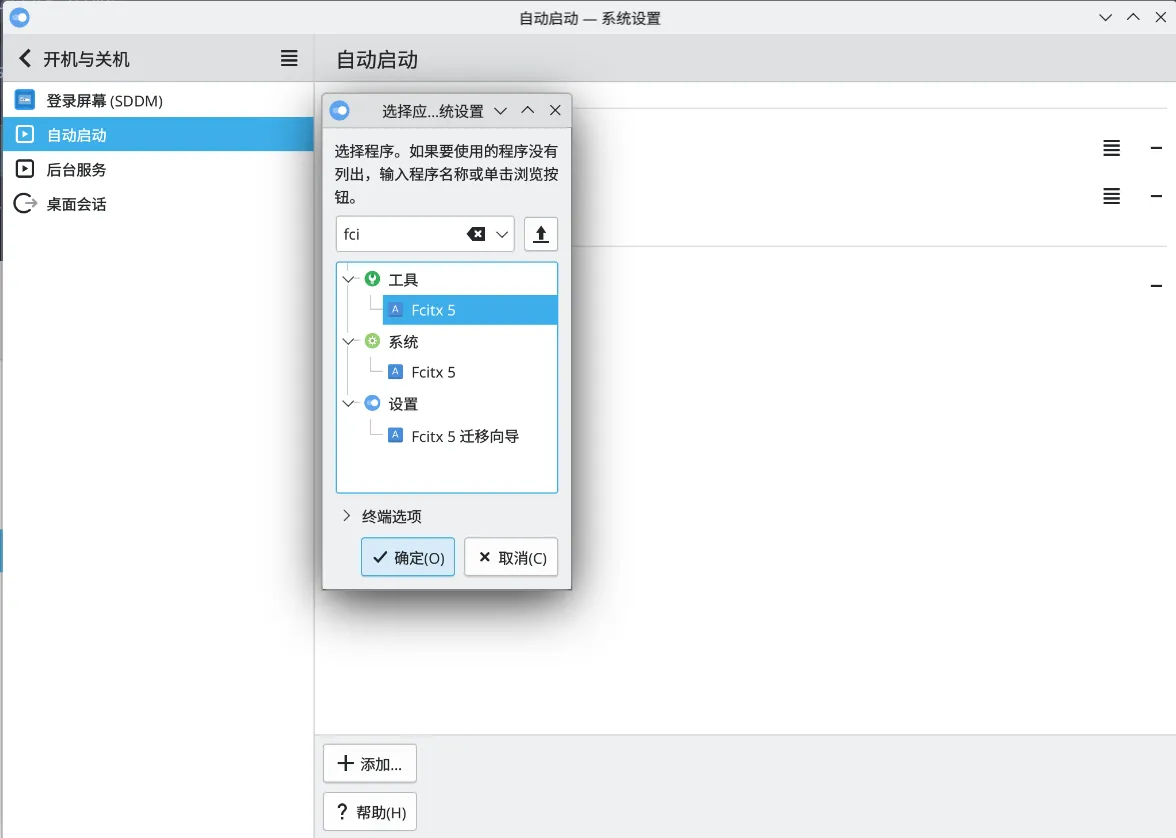Screen dimensions: 1176x838
Task: Open the 登录屏幕 (SDDM) settings page
Action: coord(104,101)
